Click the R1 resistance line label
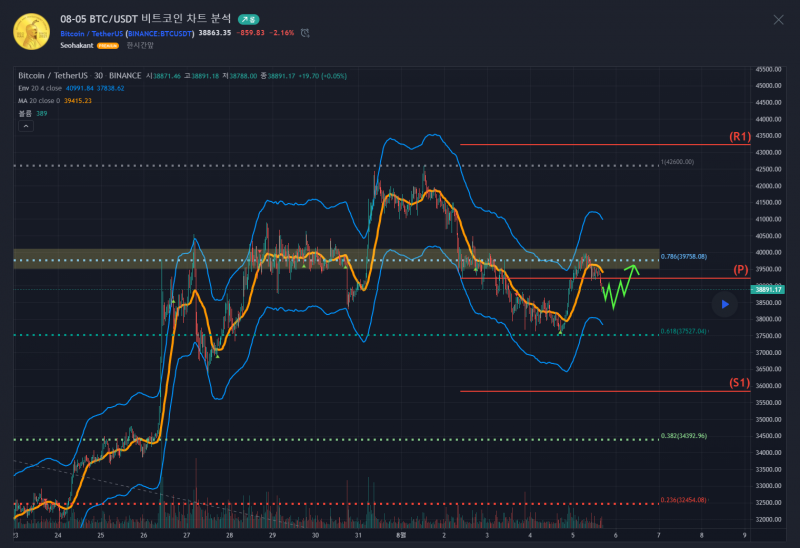The image size is (800, 548). tap(739, 136)
